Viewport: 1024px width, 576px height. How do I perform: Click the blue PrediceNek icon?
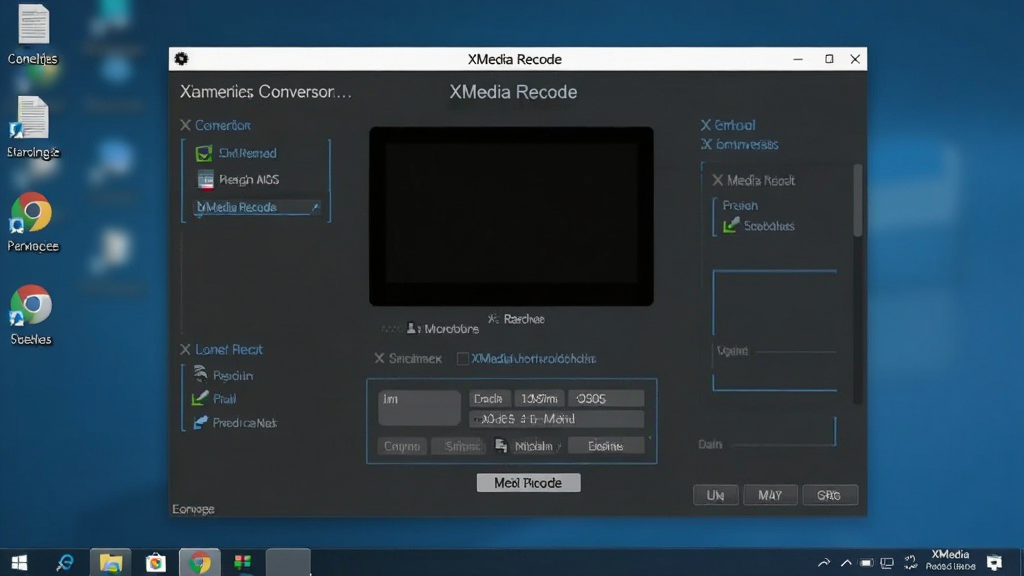tap(200, 423)
